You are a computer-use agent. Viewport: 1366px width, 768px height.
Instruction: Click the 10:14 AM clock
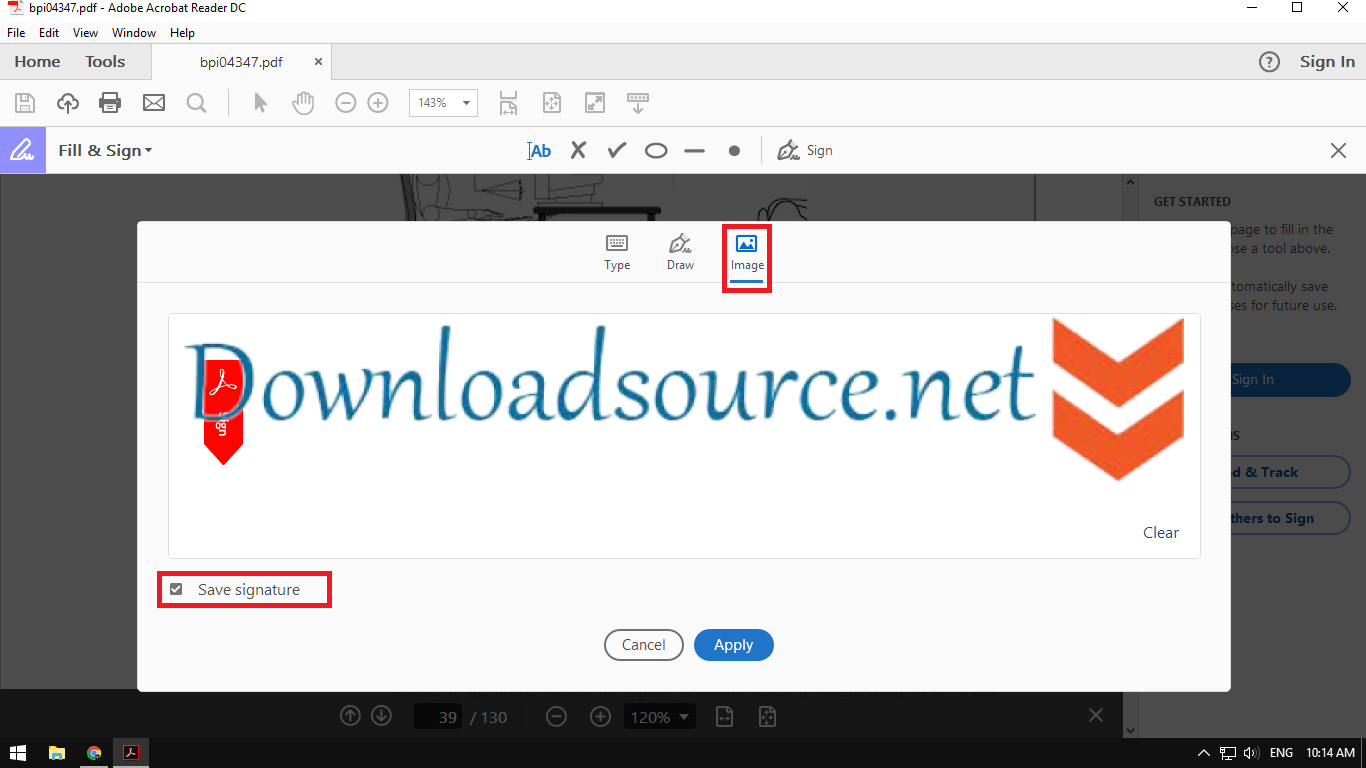pos(1330,753)
